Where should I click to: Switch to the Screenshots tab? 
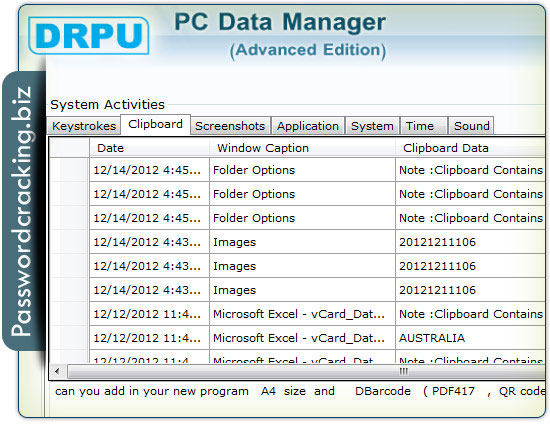pyautogui.click(x=230, y=126)
